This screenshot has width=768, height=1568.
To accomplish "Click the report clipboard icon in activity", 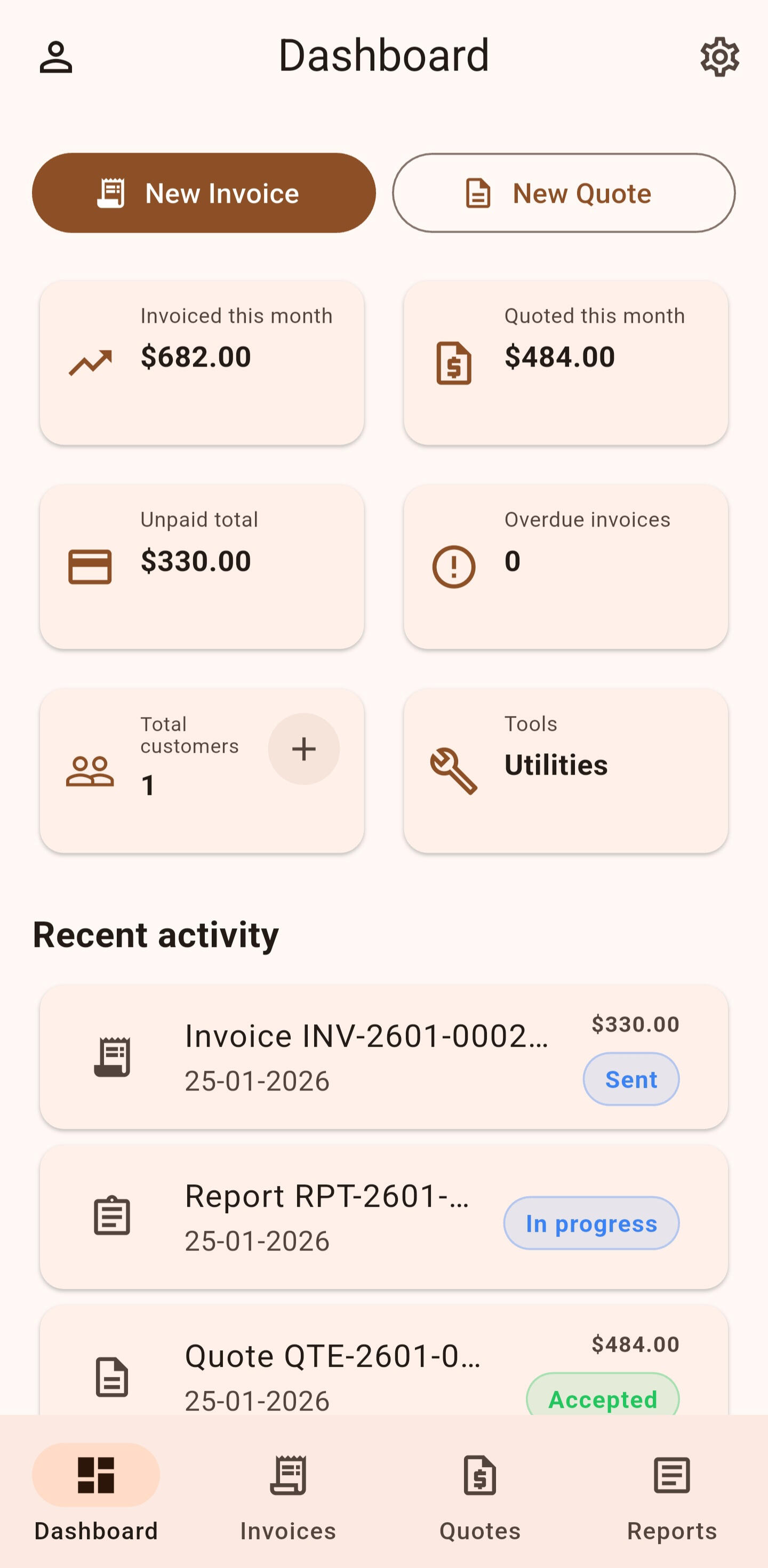I will 112,1216.
